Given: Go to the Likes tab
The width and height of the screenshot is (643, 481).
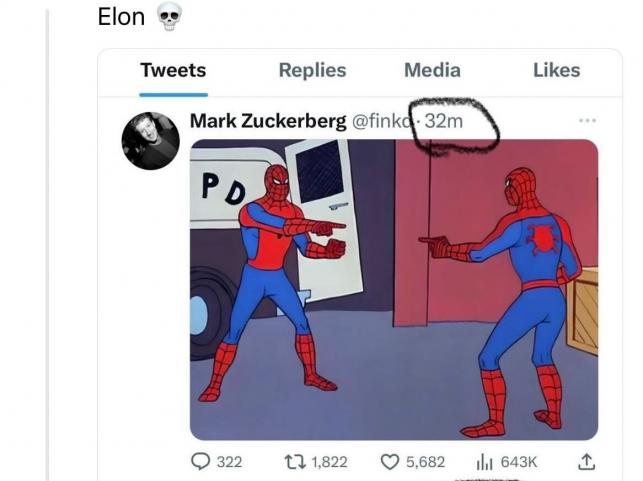Looking at the screenshot, I should coord(556,70).
